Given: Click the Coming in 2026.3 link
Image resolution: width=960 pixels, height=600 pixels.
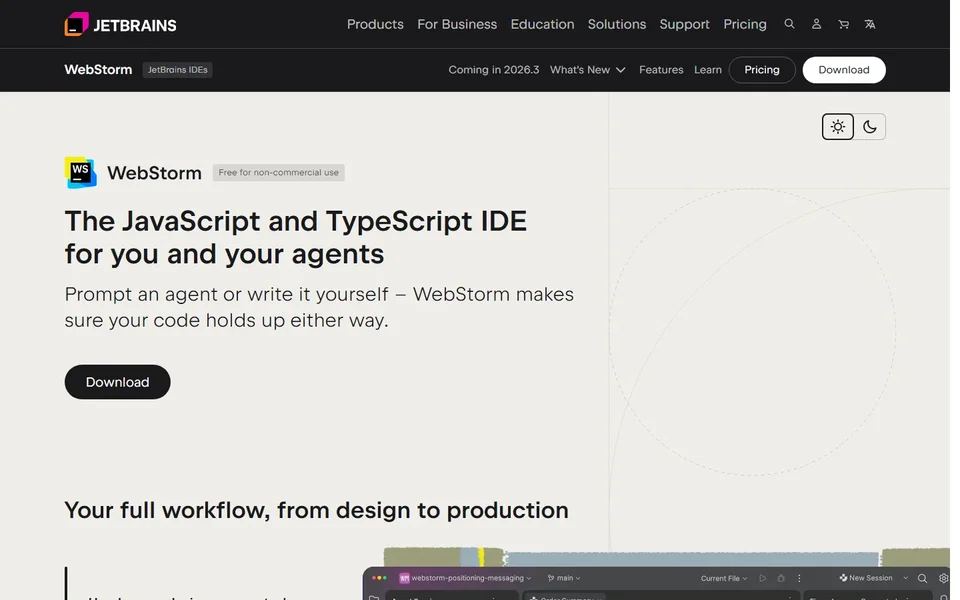Looking at the screenshot, I should click(x=493, y=70).
